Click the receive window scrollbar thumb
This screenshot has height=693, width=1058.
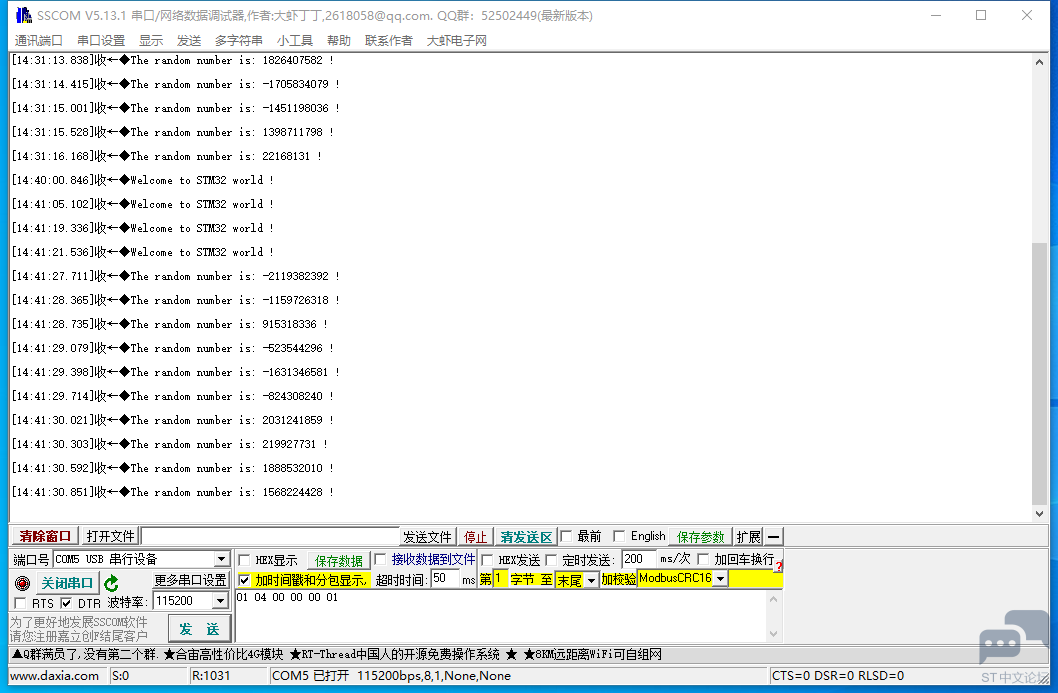click(x=1039, y=373)
